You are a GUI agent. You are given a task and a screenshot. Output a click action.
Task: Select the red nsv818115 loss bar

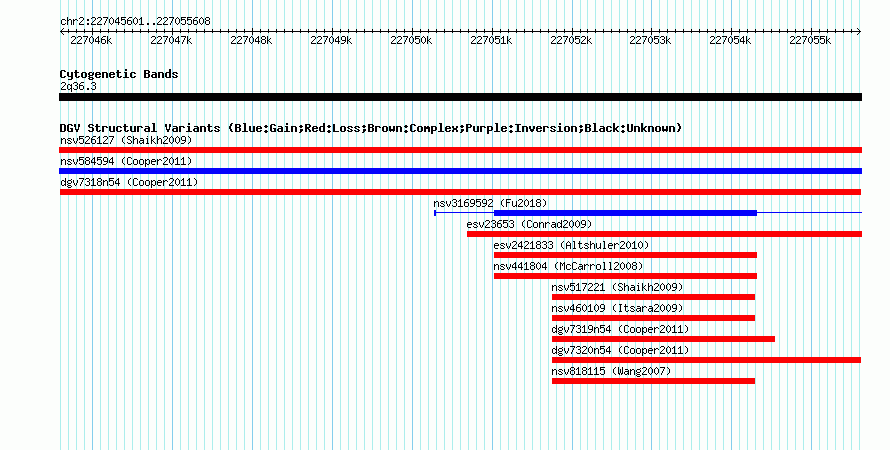(x=653, y=381)
